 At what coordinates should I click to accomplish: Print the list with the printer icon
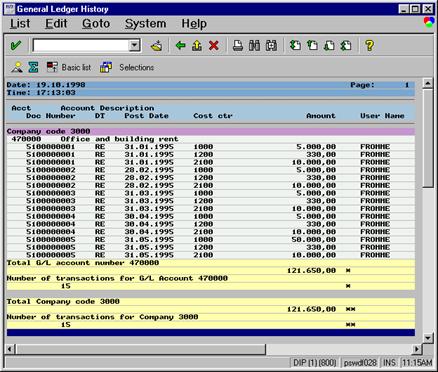(x=238, y=45)
